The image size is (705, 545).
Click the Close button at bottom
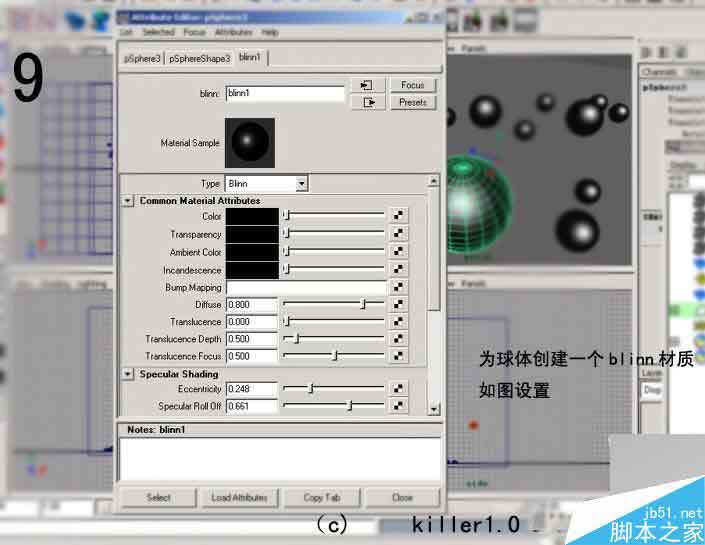coord(402,497)
